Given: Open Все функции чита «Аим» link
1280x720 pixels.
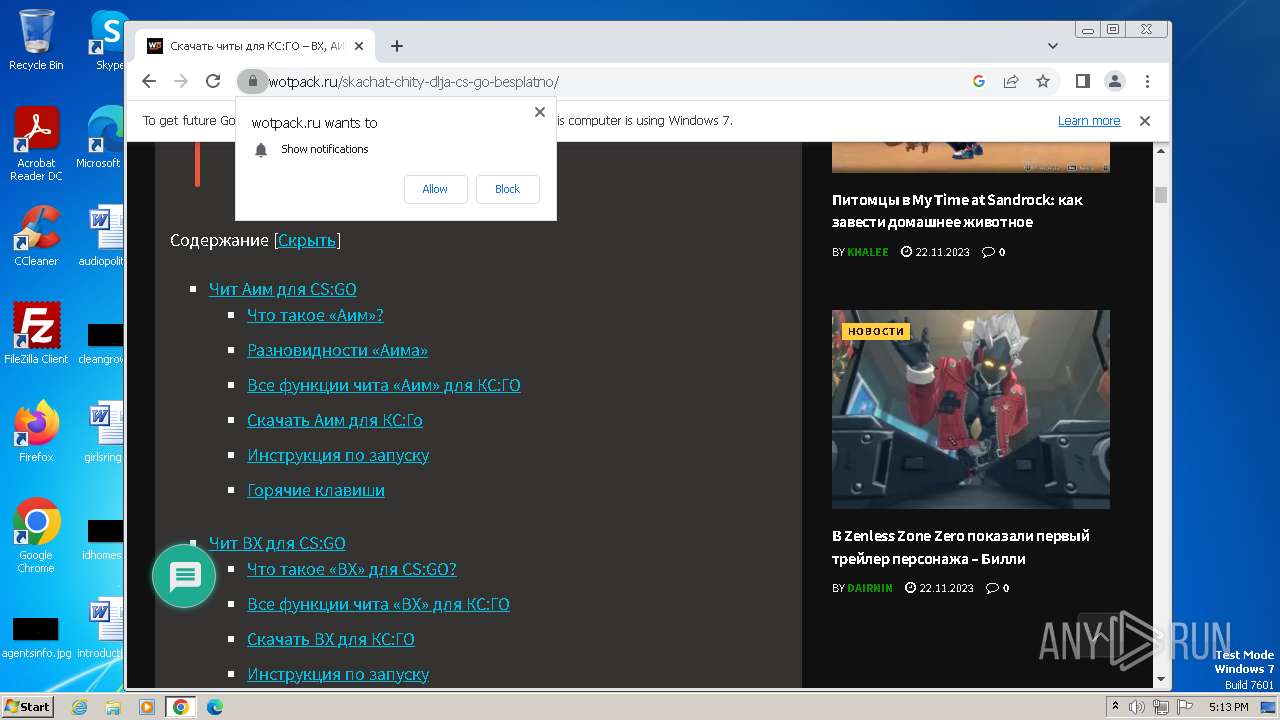Looking at the screenshot, I should [384, 385].
